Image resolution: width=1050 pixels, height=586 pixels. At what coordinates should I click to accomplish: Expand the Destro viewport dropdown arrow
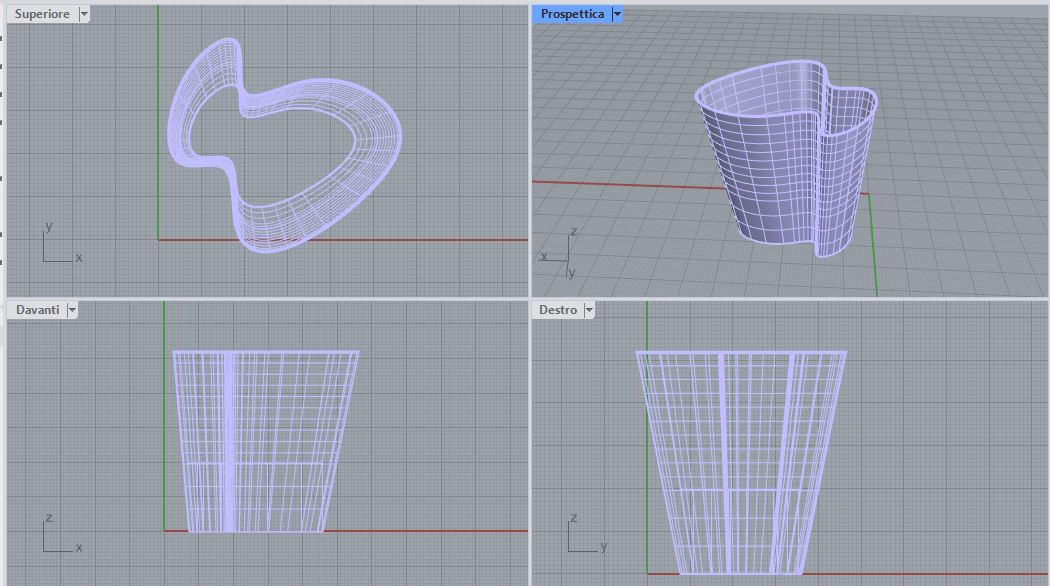(x=589, y=310)
